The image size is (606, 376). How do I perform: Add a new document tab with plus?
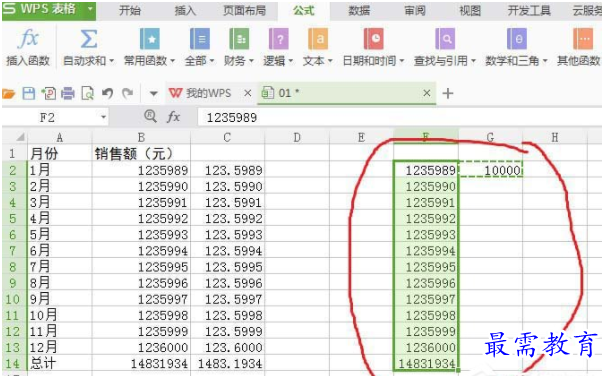click(x=448, y=94)
